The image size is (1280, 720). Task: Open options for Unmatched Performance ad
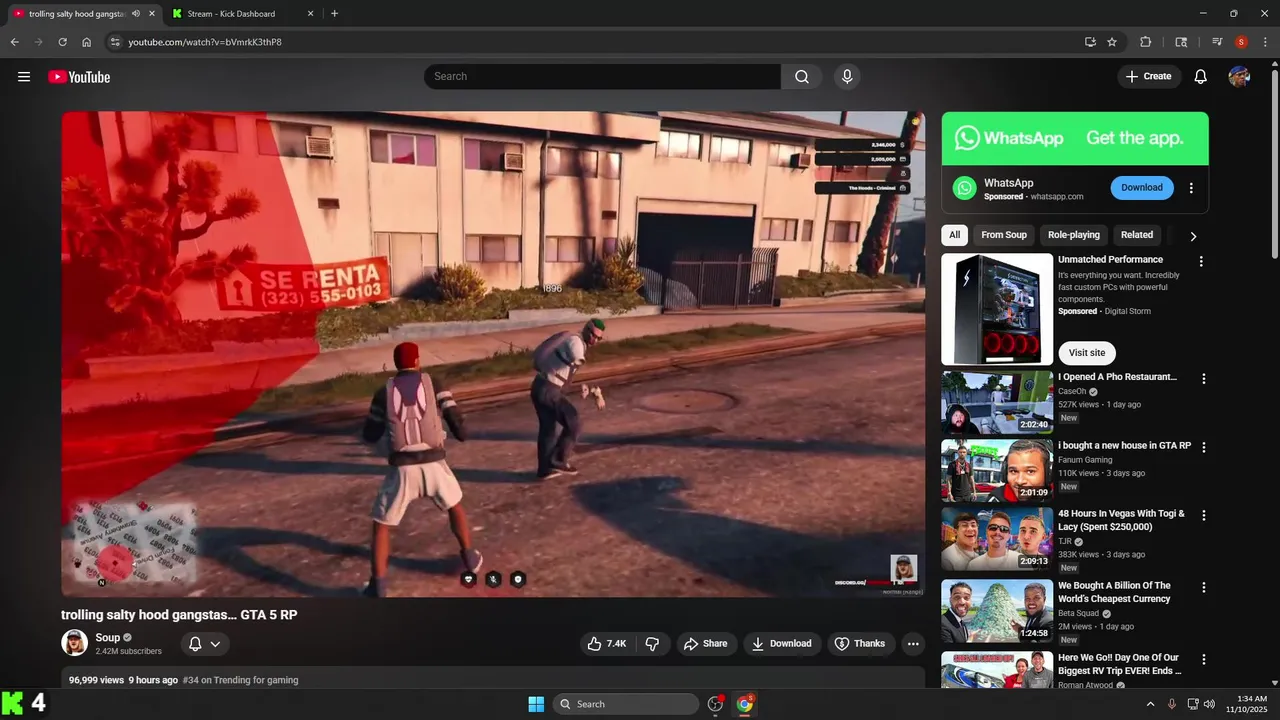(1201, 262)
